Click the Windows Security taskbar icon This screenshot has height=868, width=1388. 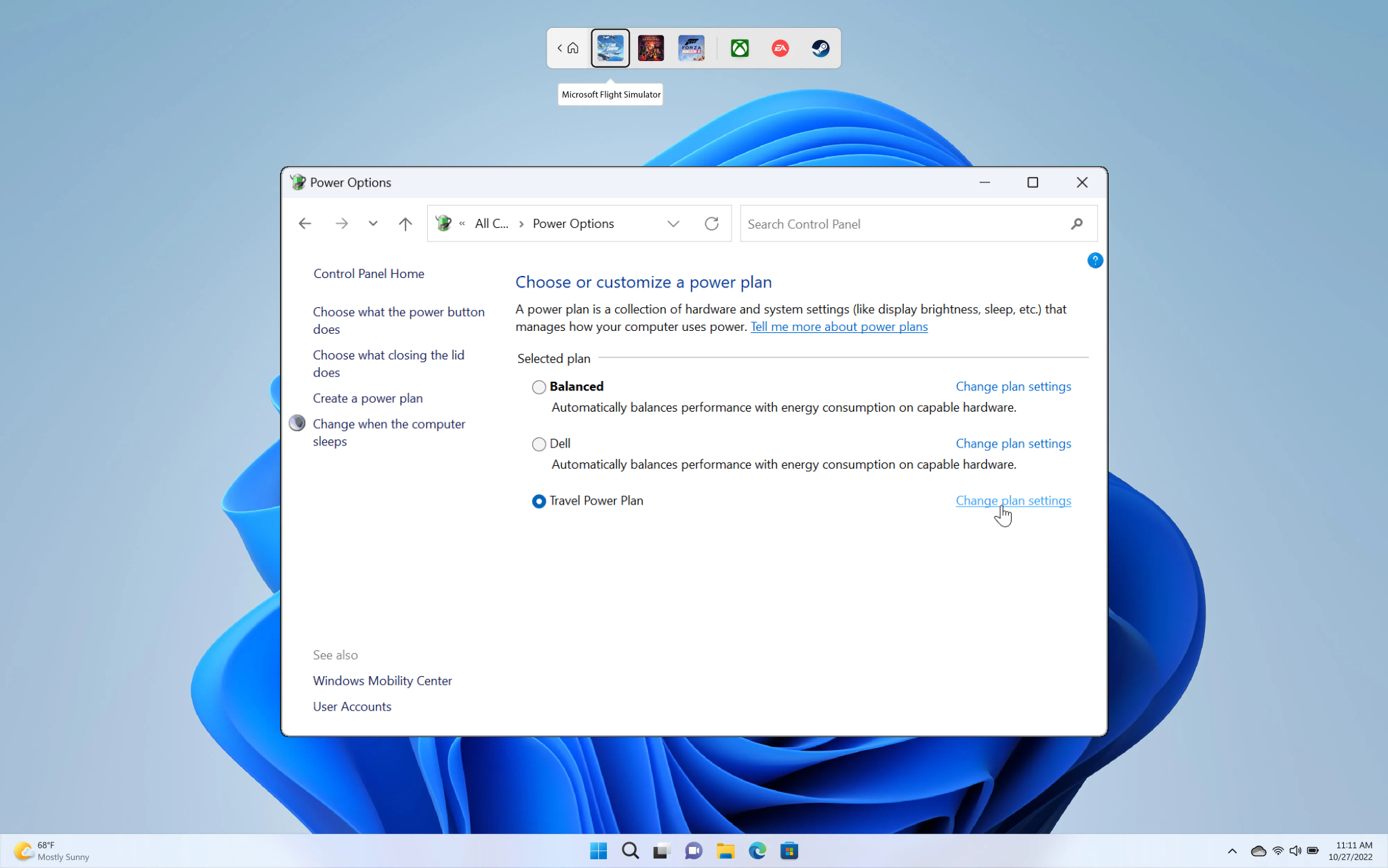click(1233, 851)
